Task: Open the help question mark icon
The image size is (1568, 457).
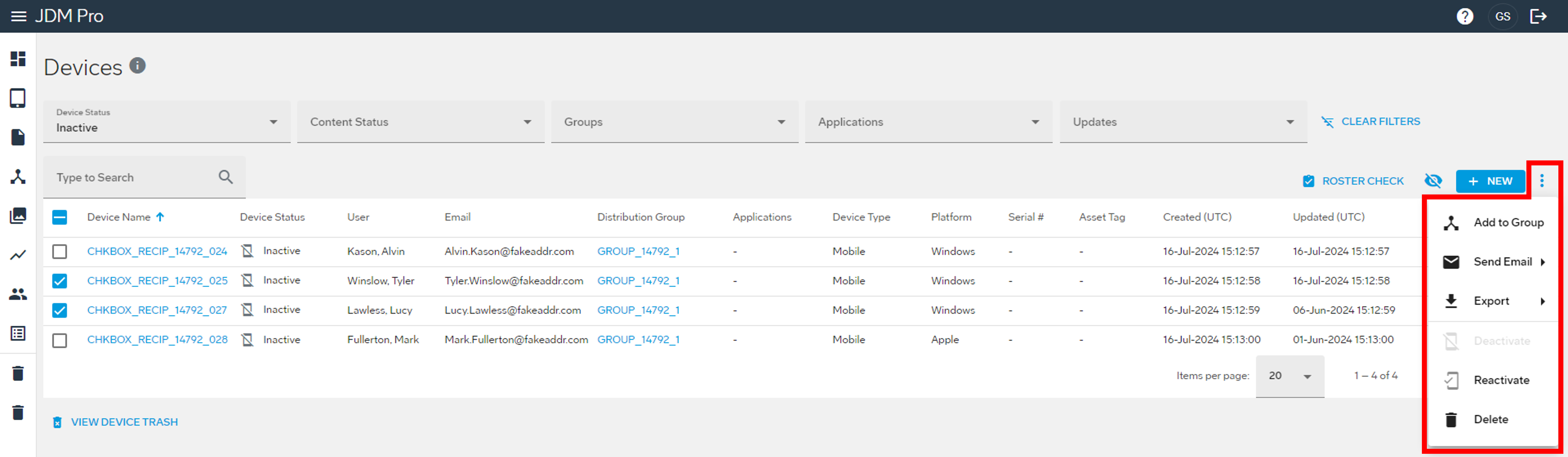Action: pos(1465,16)
